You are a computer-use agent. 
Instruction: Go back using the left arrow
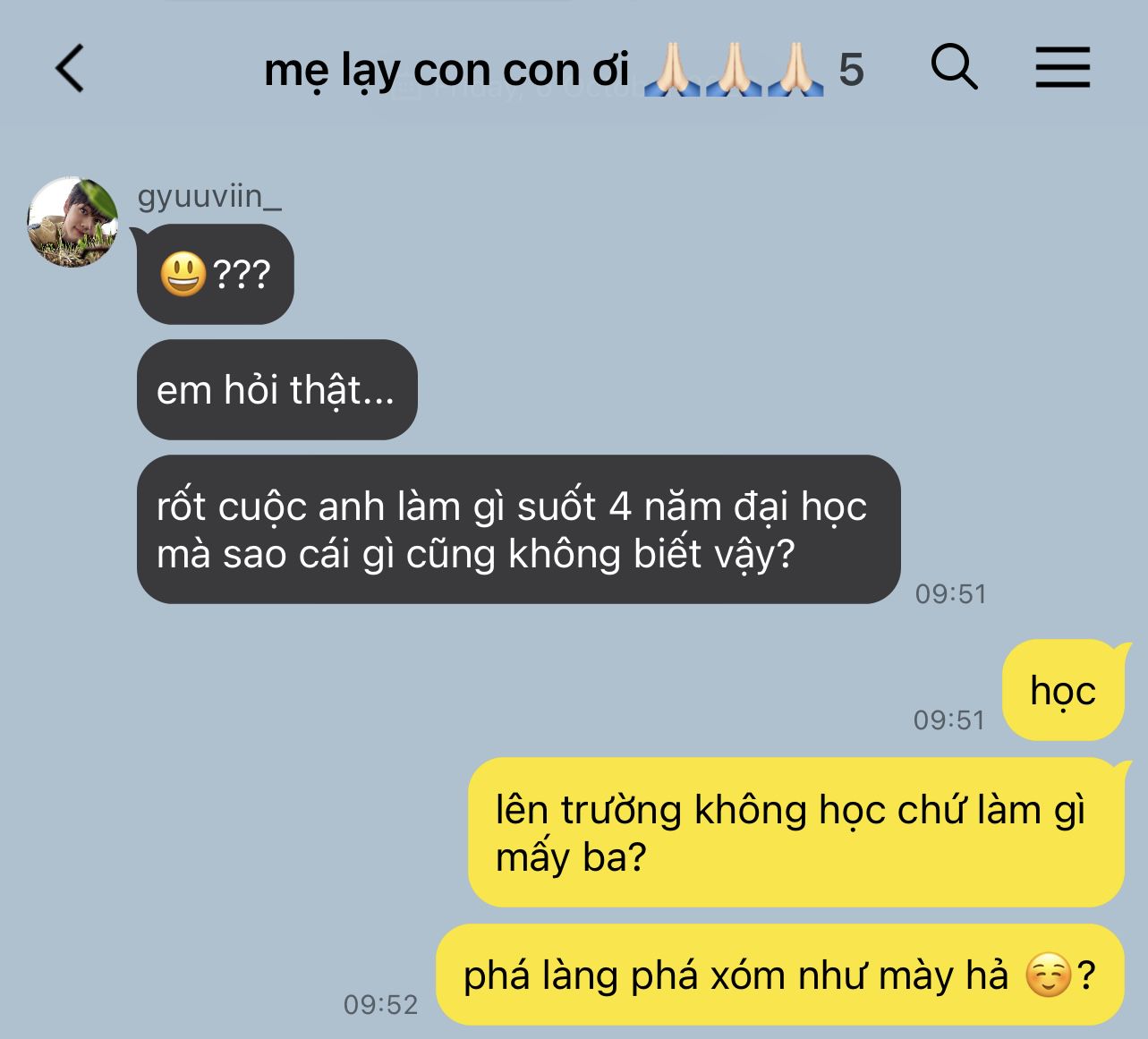coord(70,69)
